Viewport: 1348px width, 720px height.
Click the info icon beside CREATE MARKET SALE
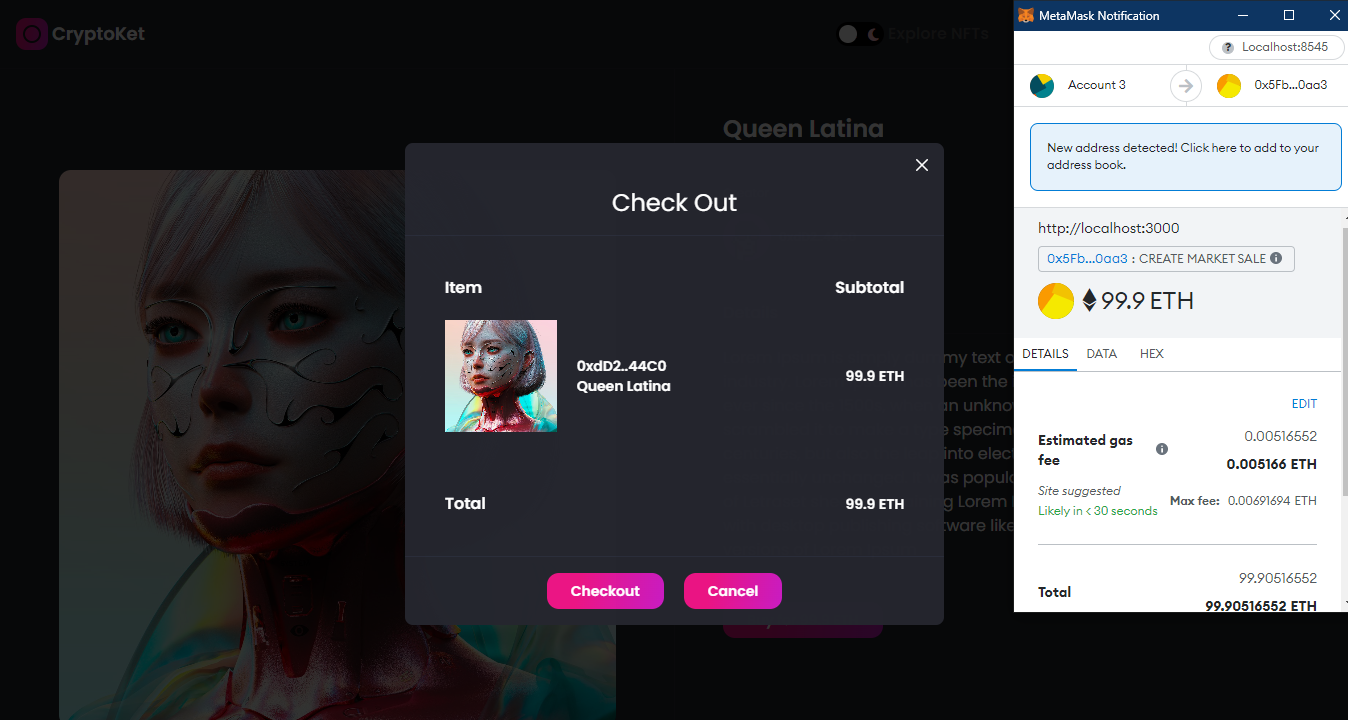(1276, 258)
